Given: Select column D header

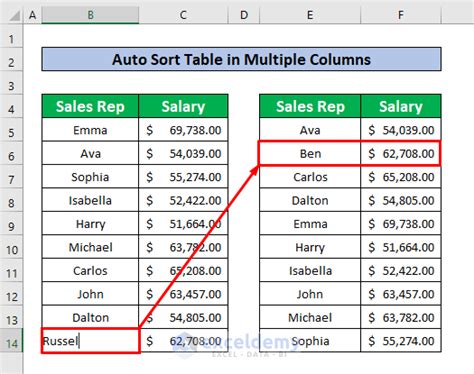Looking at the screenshot, I should tap(244, 15).
